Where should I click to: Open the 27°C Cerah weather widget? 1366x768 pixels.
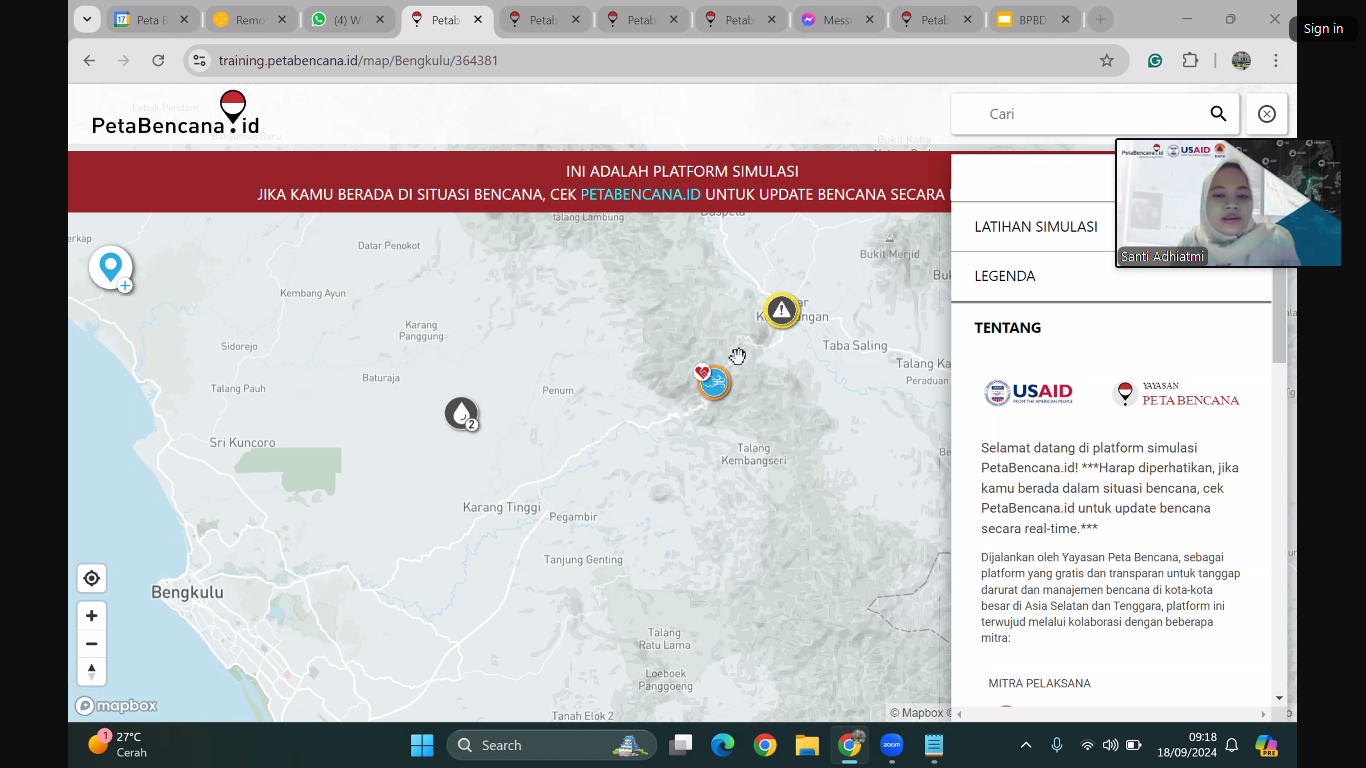[x=117, y=744]
